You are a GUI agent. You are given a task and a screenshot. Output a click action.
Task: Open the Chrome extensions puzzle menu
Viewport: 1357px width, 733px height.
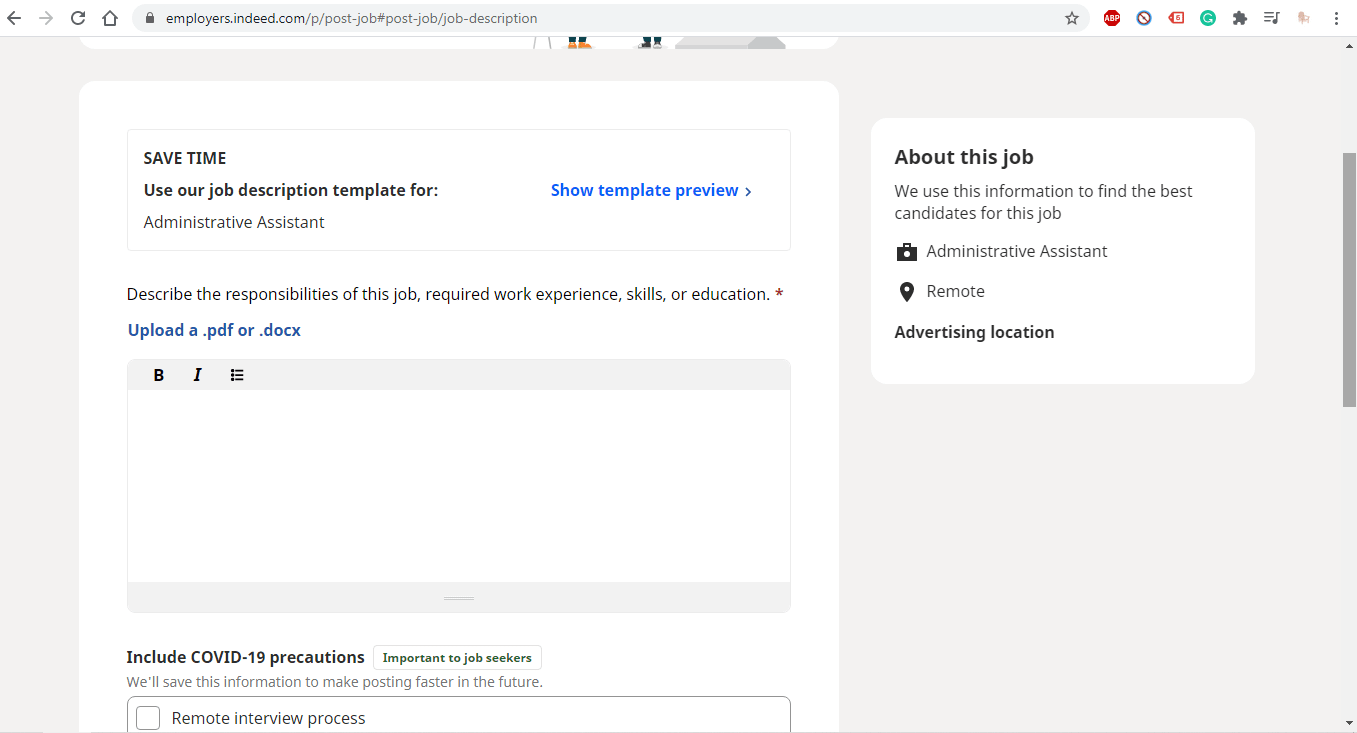(x=1240, y=18)
